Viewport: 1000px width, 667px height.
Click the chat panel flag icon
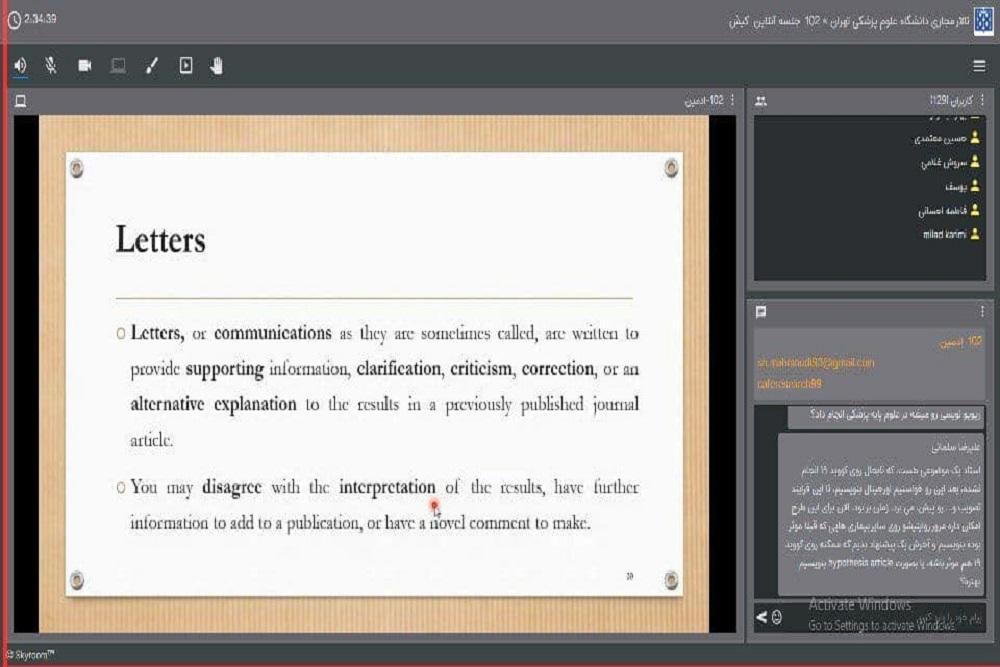click(x=761, y=312)
